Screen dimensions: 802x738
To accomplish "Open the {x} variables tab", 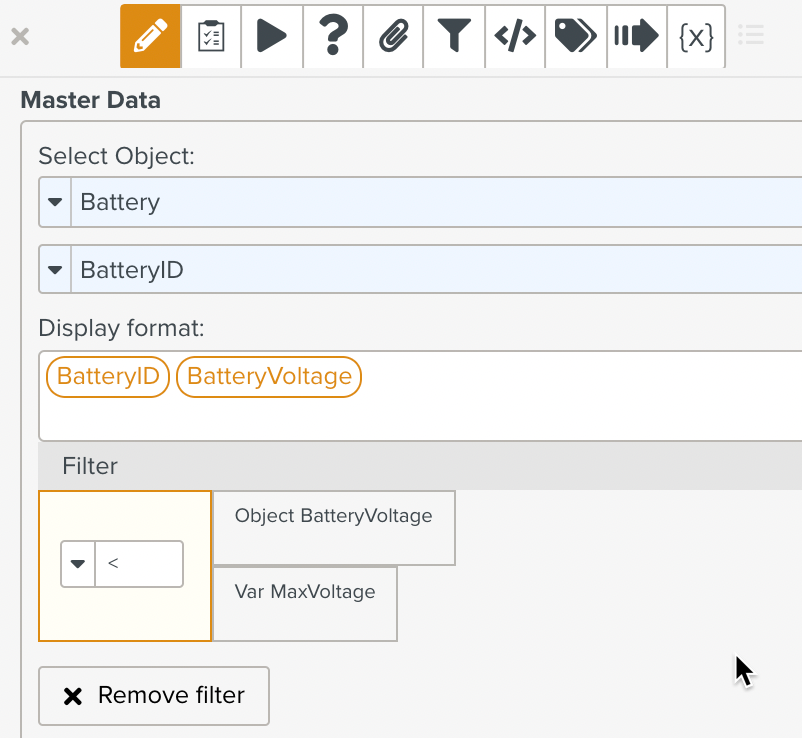I will pos(696,37).
